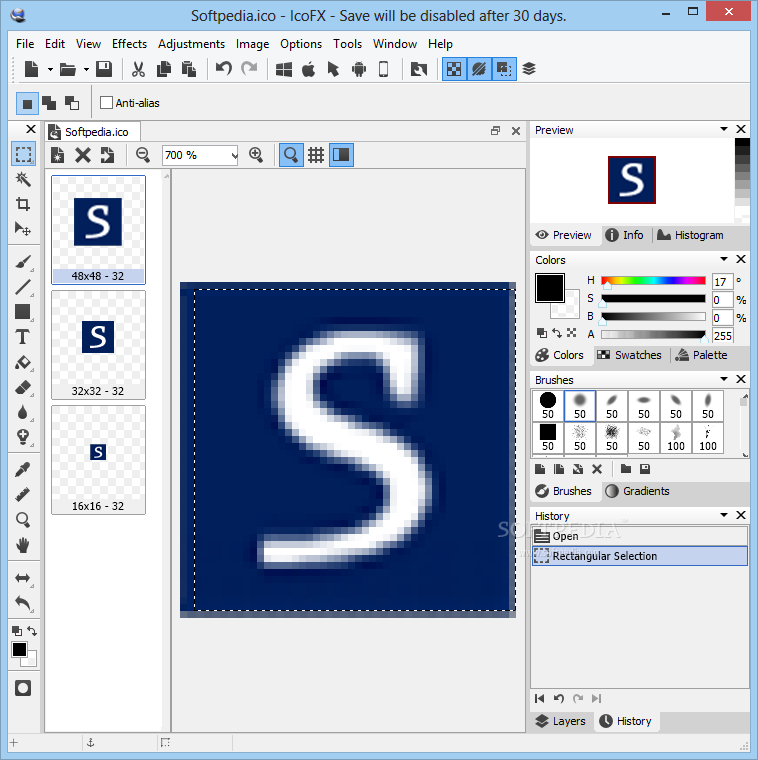The image size is (758, 760).
Task: Switch to the Swatches tab
Action: point(629,355)
